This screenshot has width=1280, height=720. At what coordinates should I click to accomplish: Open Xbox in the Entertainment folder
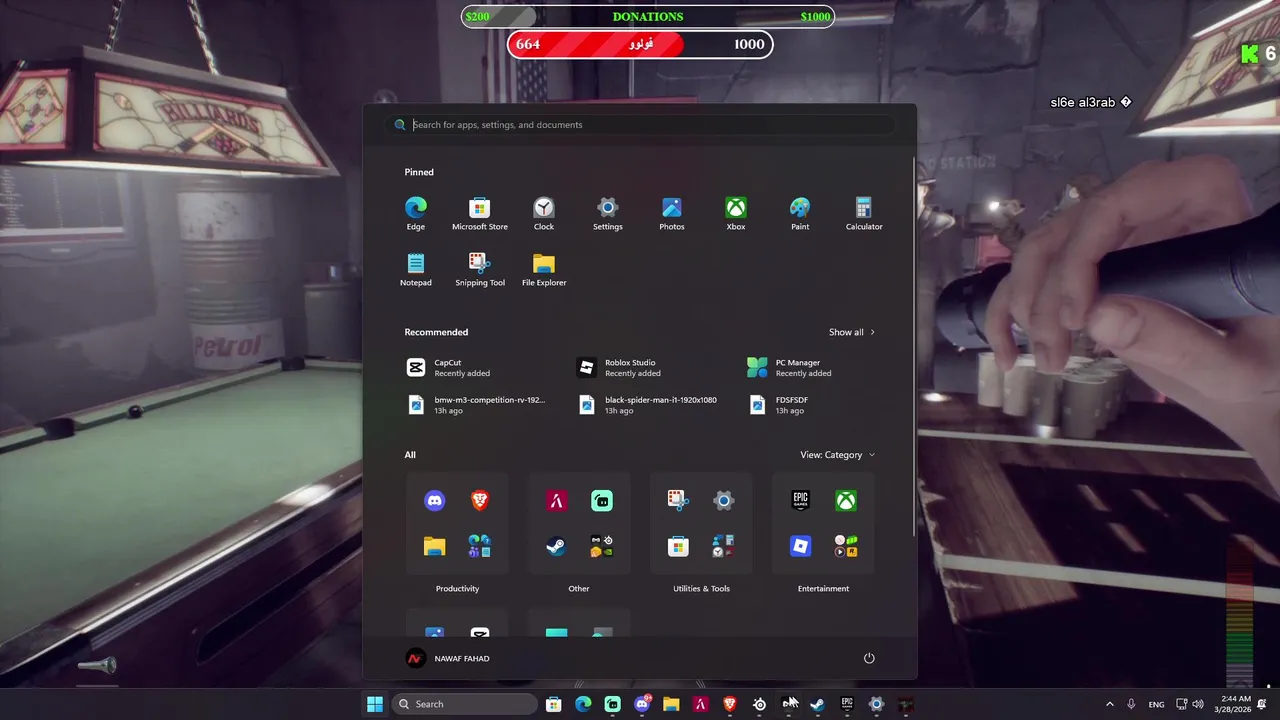coord(846,501)
